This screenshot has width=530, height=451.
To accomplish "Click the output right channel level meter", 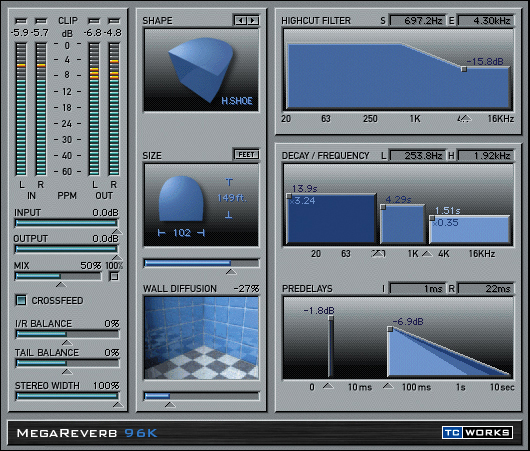I will click(114, 109).
